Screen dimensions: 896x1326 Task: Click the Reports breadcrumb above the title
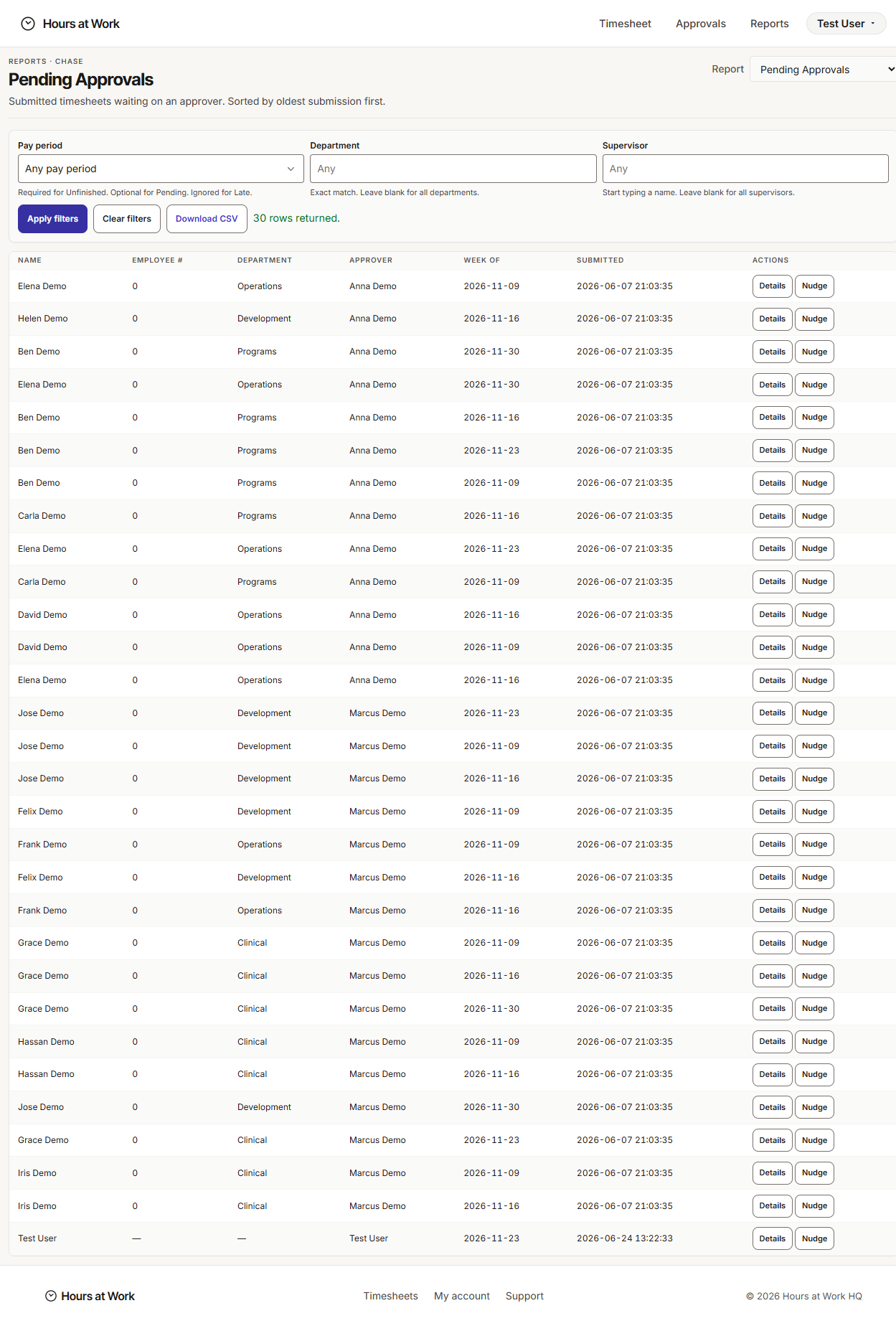click(27, 62)
